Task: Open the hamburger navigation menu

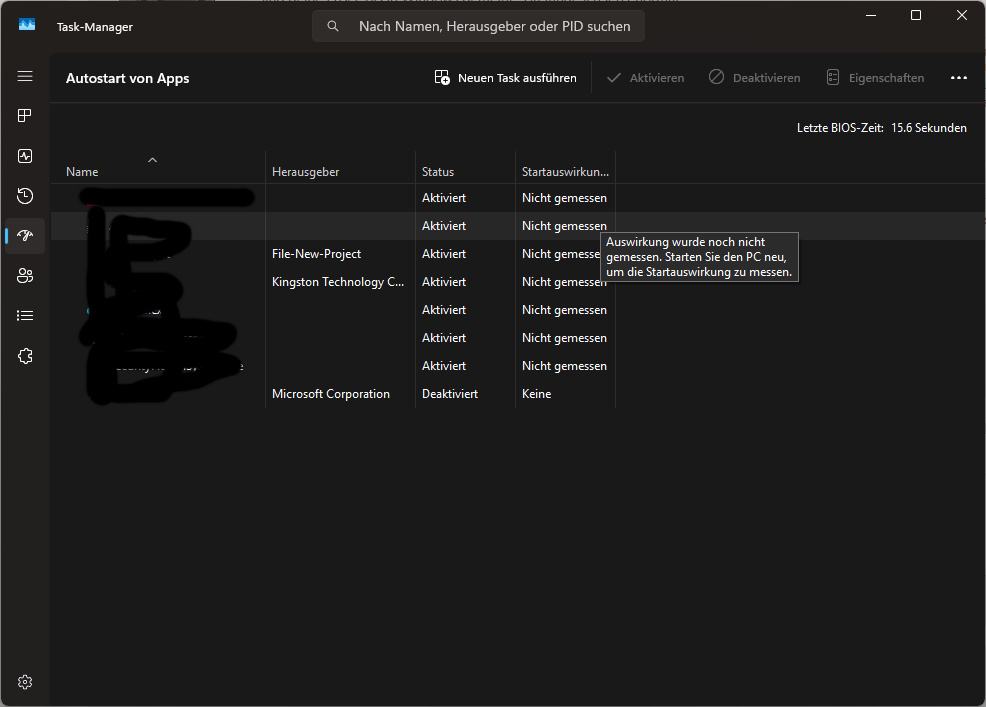Action: click(x=25, y=76)
